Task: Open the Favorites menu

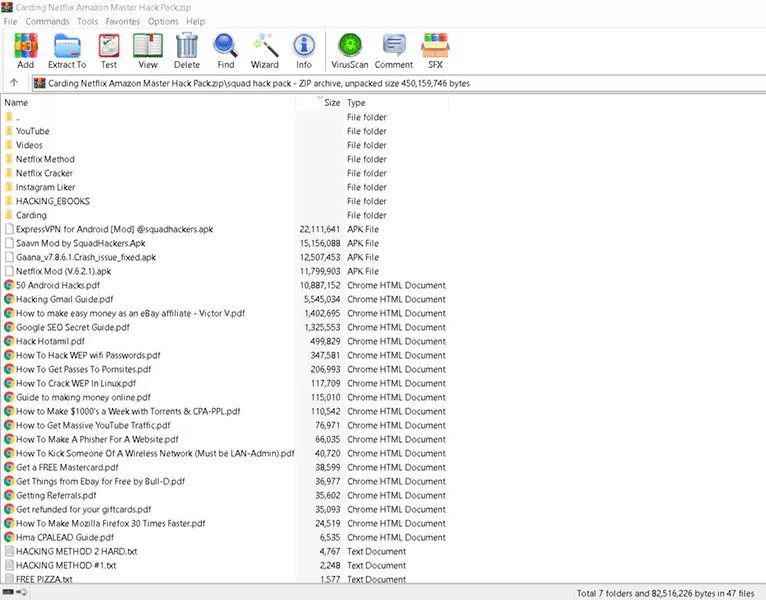Action: click(x=123, y=21)
